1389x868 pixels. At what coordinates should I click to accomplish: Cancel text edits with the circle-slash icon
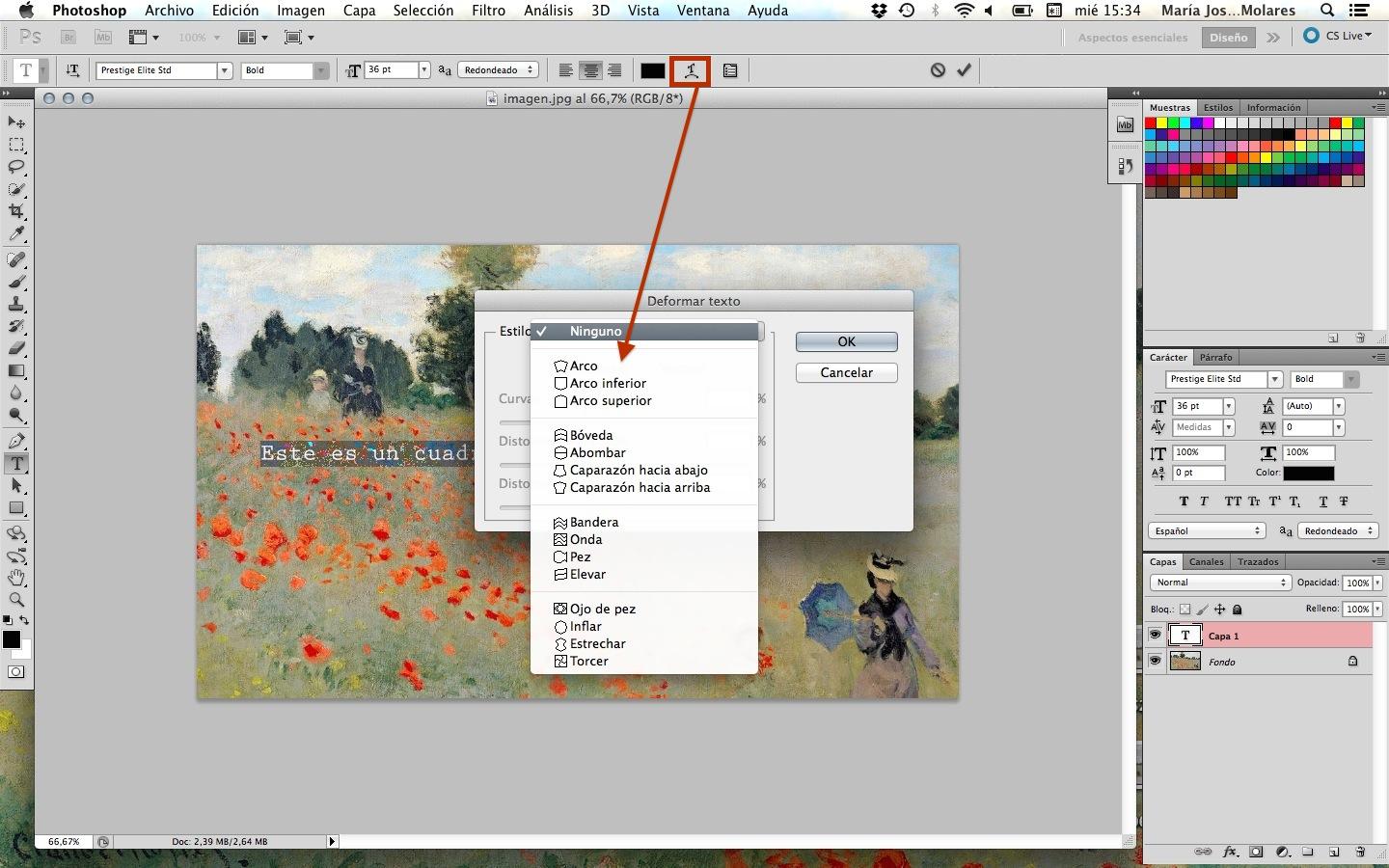click(x=938, y=70)
